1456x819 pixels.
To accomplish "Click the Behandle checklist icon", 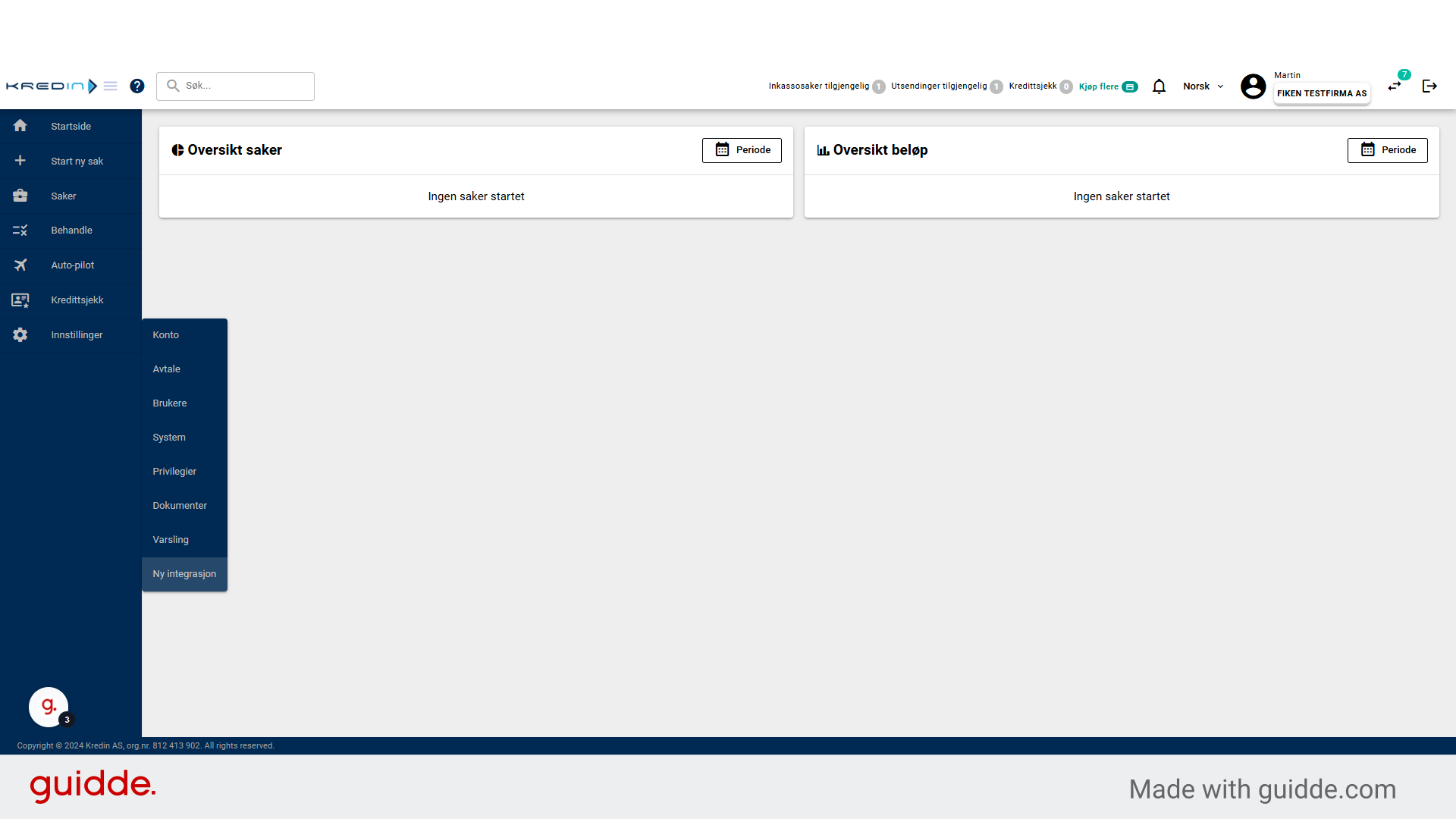I will pyautogui.click(x=20, y=230).
